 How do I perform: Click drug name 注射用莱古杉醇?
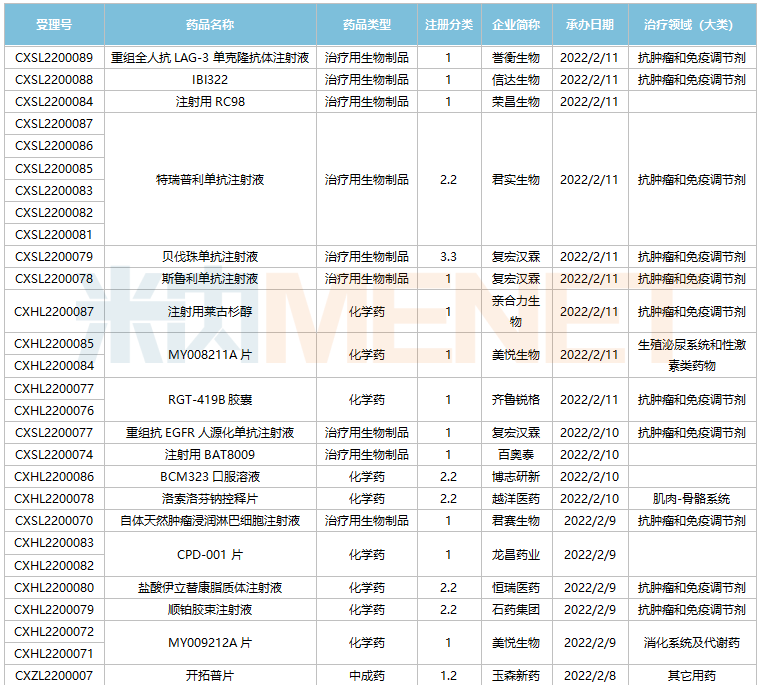click(x=210, y=312)
